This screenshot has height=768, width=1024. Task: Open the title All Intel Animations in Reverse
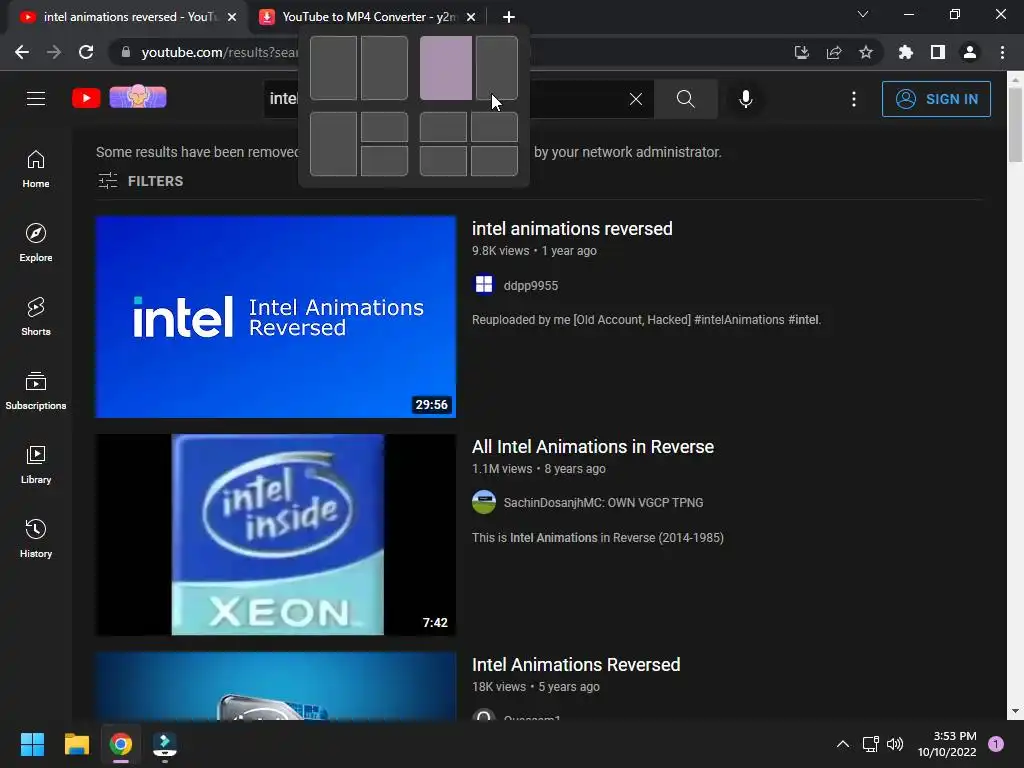tap(593, 447)
